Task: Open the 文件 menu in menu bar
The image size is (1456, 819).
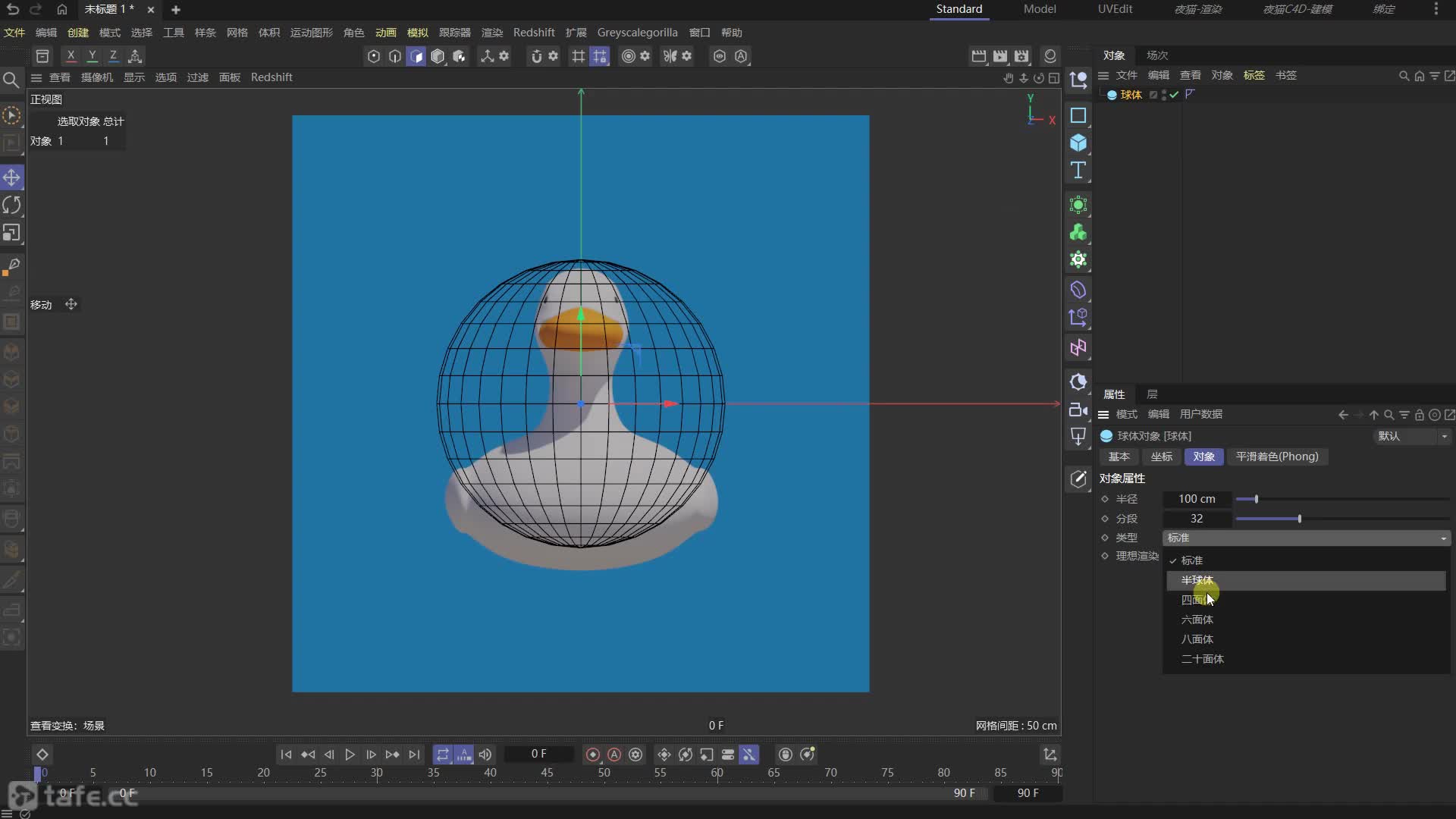Action: pos(14,33)
